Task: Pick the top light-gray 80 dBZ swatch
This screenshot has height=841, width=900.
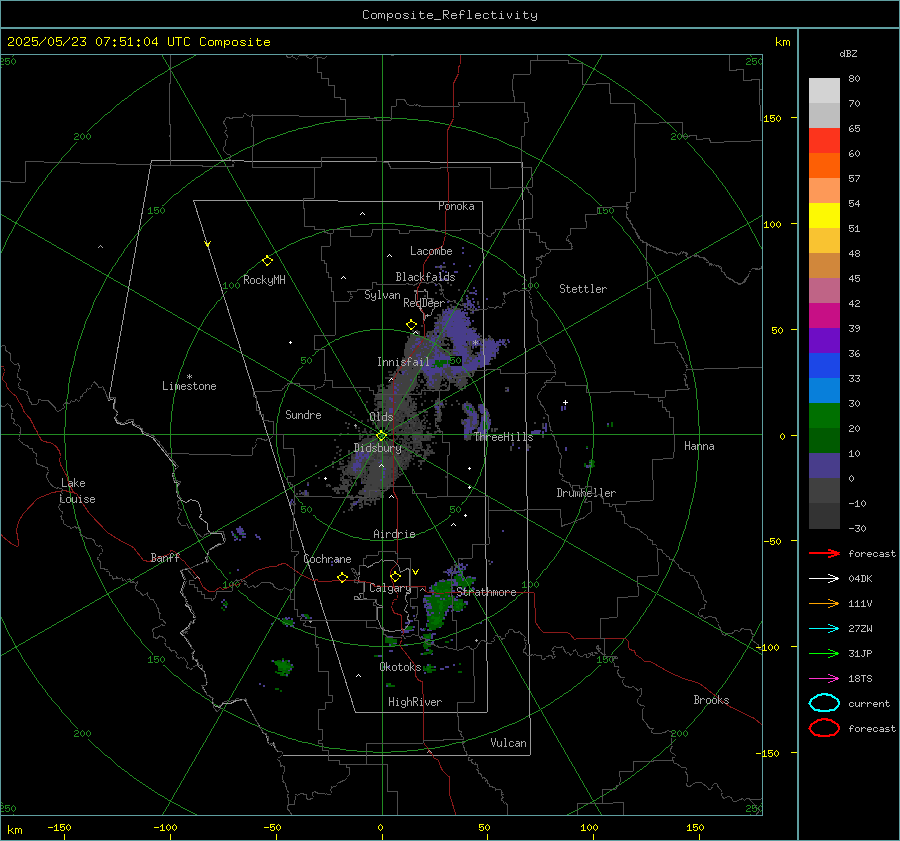Action: point(824,91)
